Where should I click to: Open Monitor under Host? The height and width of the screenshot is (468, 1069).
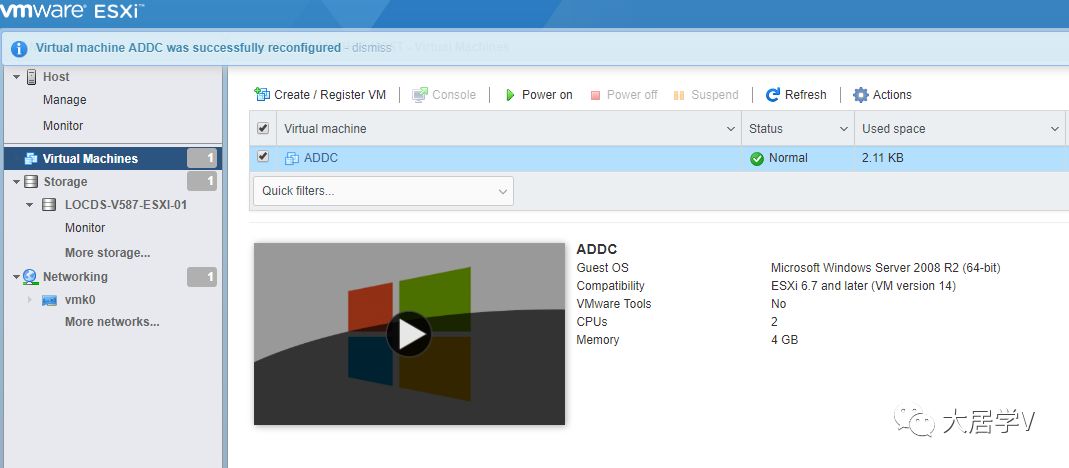[x=63, y=126]
